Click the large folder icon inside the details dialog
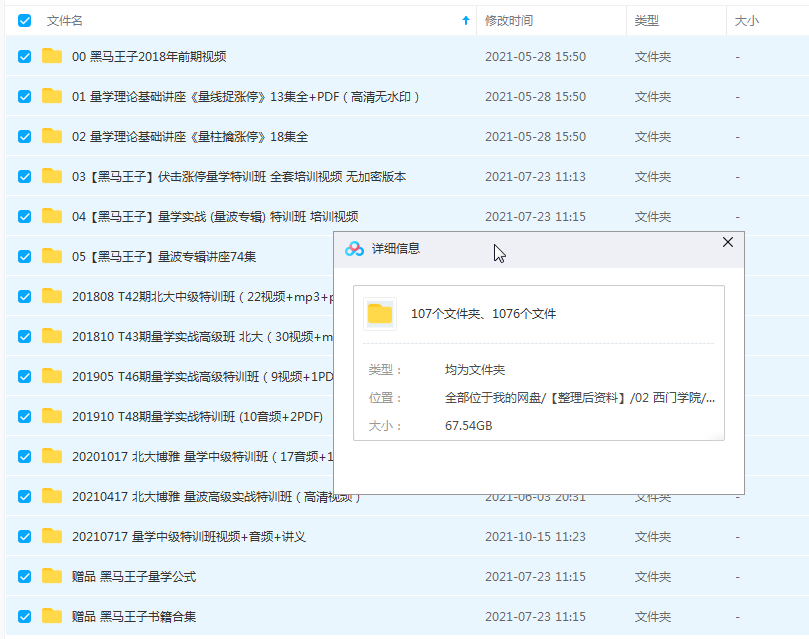The width and height of the screenshot is (809, 639). click(380, 313)
